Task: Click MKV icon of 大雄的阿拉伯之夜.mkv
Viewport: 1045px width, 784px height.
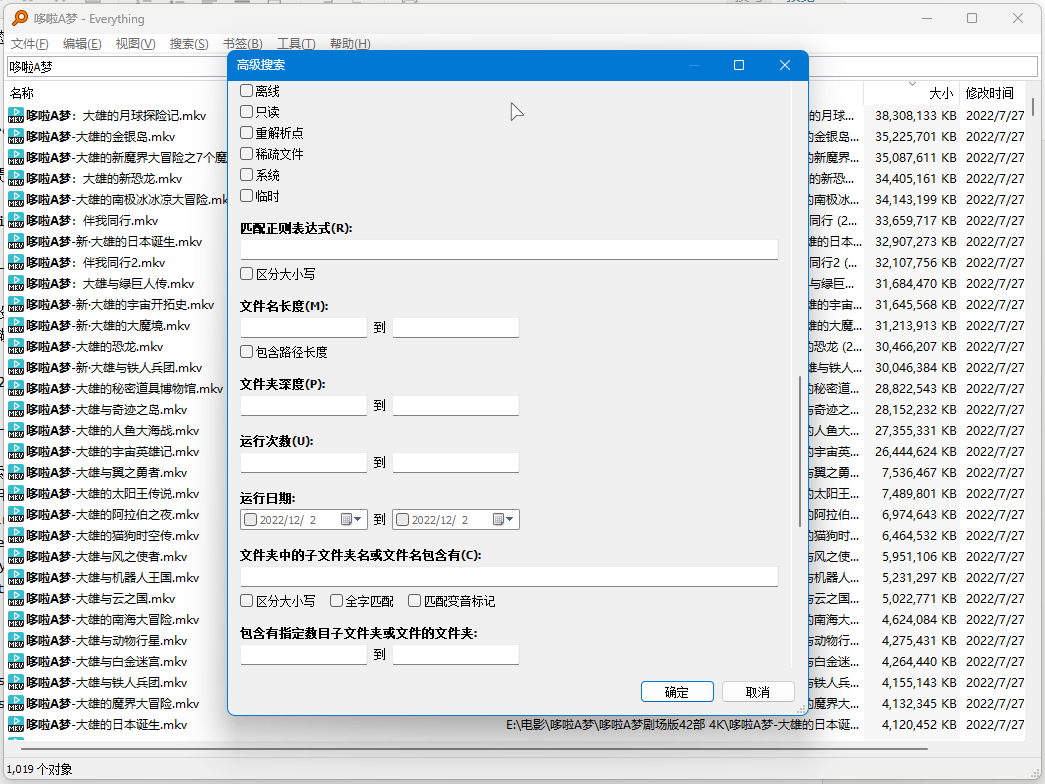Action: pos(16,515)
